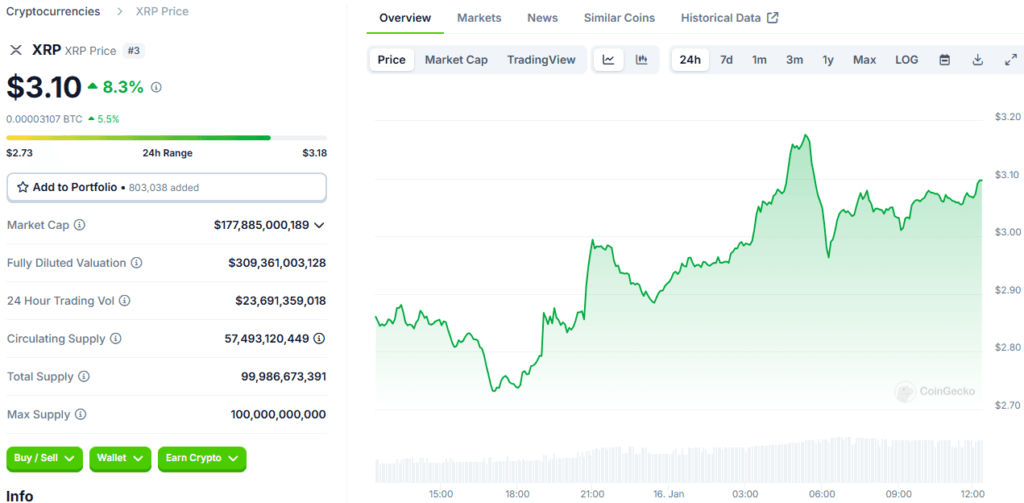Open the Historical Data tab
Image resolution: width=1024 pixels, height=503 pixels.
721,18
